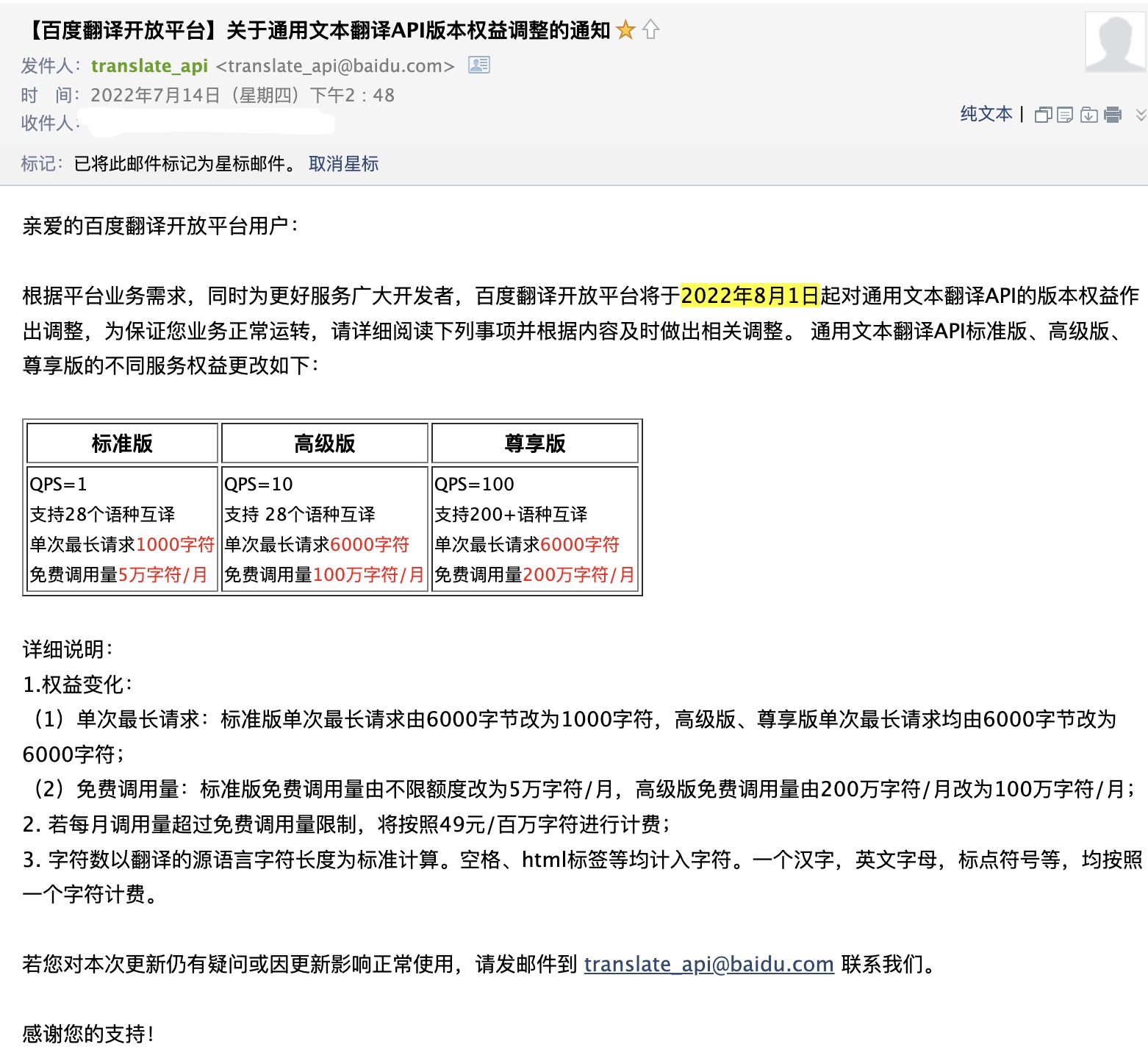Expand the double-chevron header details arrow

pos(1141,115)
